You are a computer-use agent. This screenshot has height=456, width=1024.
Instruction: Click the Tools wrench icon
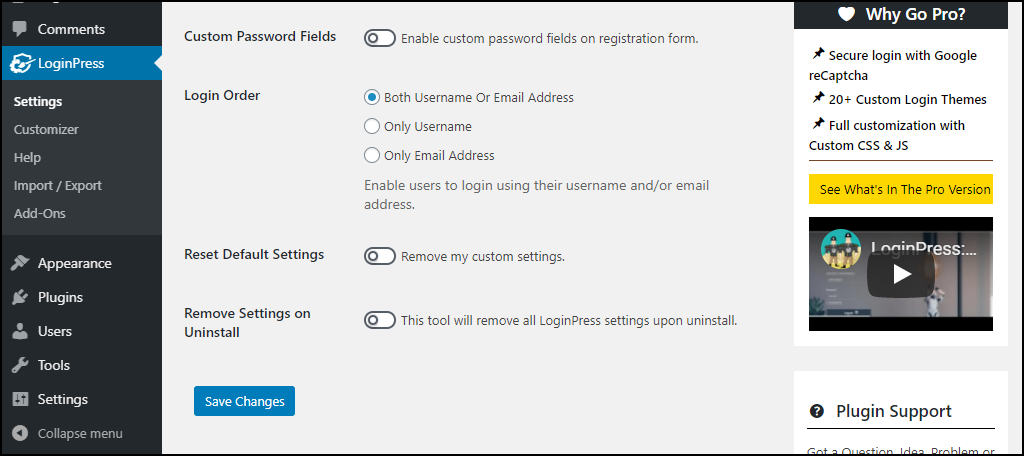coord(19,366)
